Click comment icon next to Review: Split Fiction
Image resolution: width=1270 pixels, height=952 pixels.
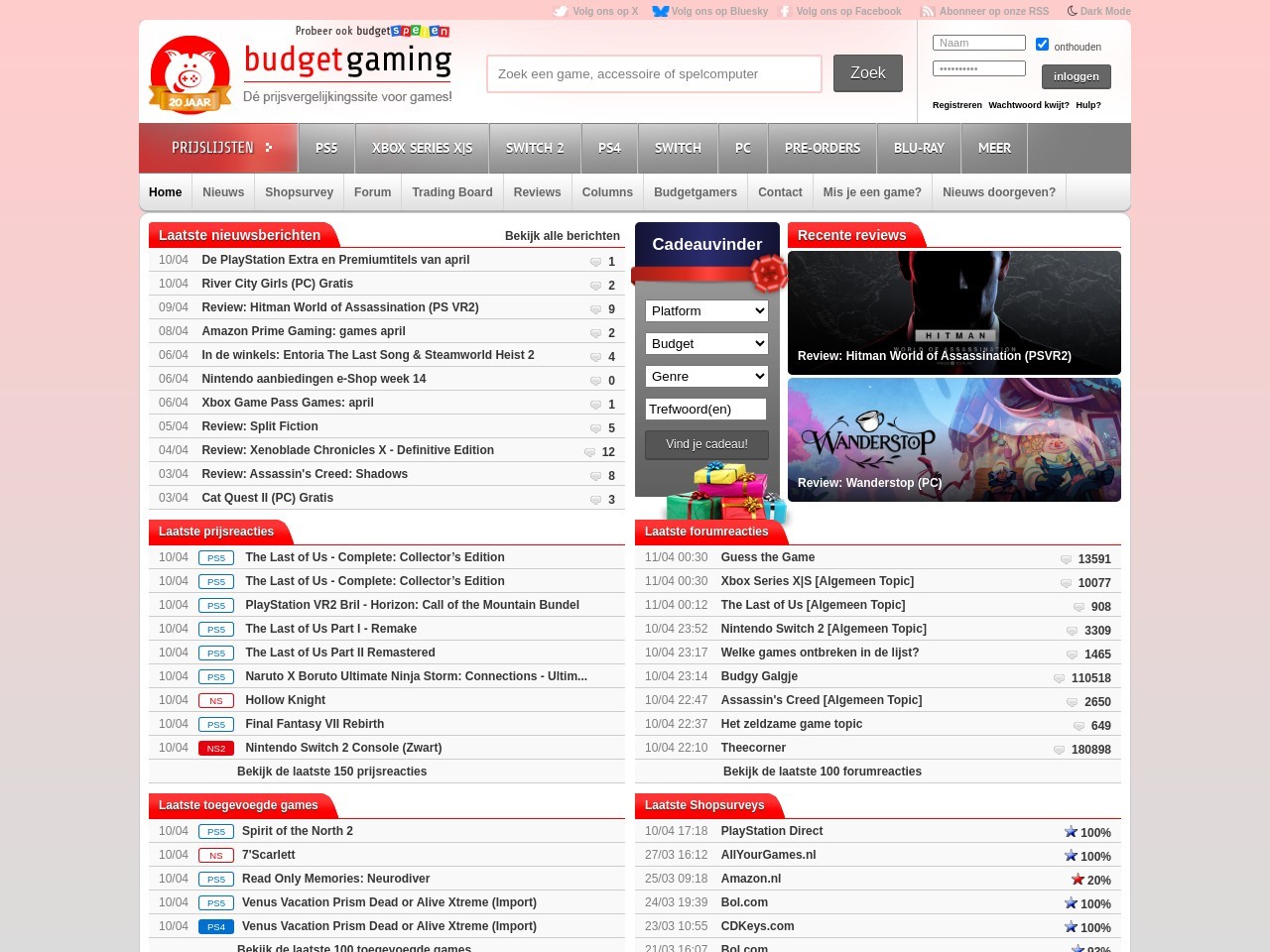point(595,428)
